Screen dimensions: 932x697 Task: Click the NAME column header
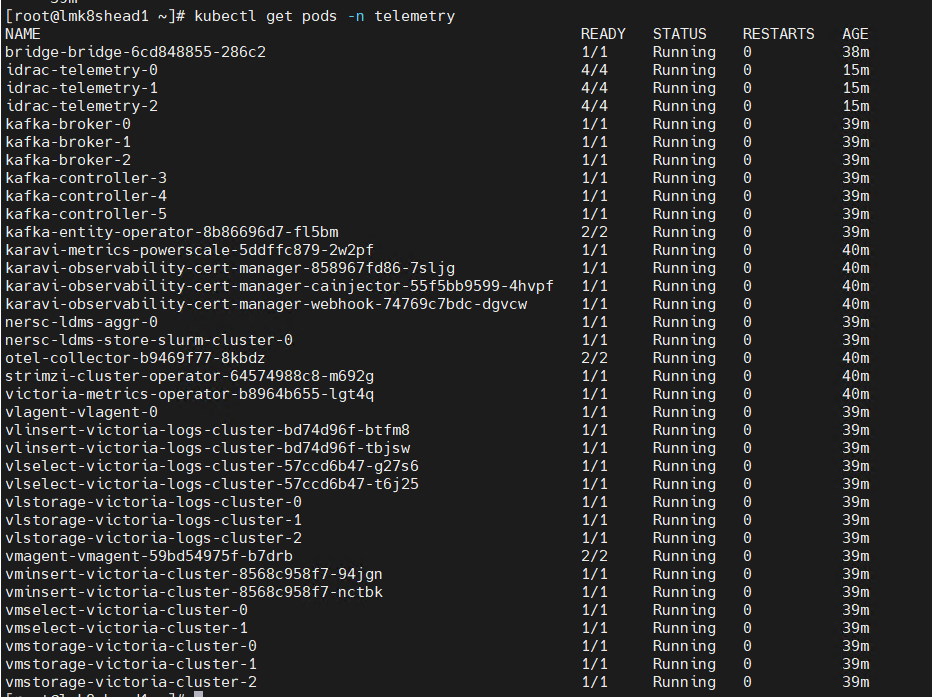[23, 34]
